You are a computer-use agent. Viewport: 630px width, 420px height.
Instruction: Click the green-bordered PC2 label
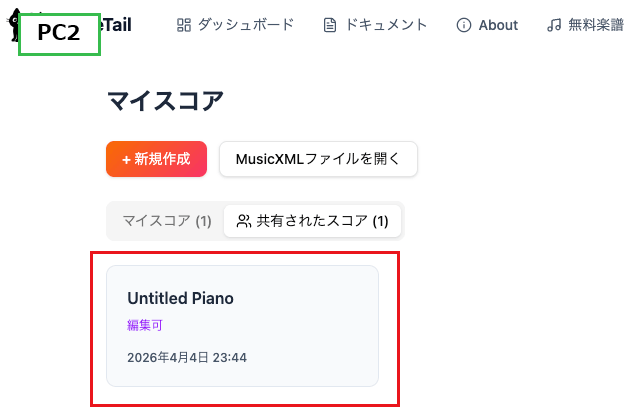coord(58,33)
